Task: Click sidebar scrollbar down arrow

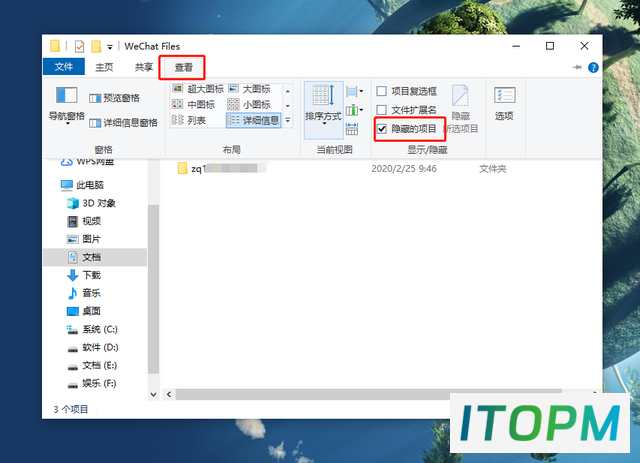Action: coord(153,394)
